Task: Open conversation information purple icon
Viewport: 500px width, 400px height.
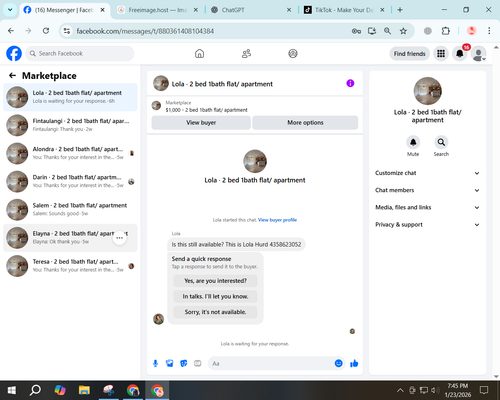Action: [350, 83]
